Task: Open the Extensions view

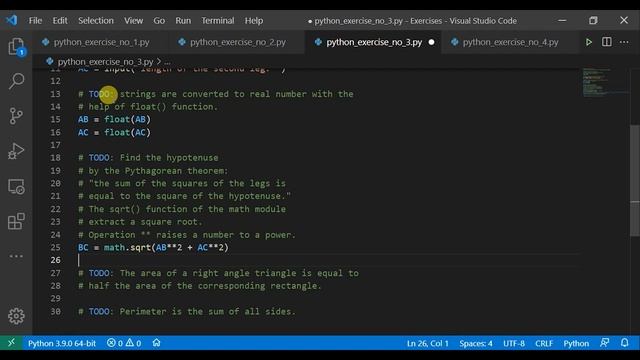Action: [16, 221]
